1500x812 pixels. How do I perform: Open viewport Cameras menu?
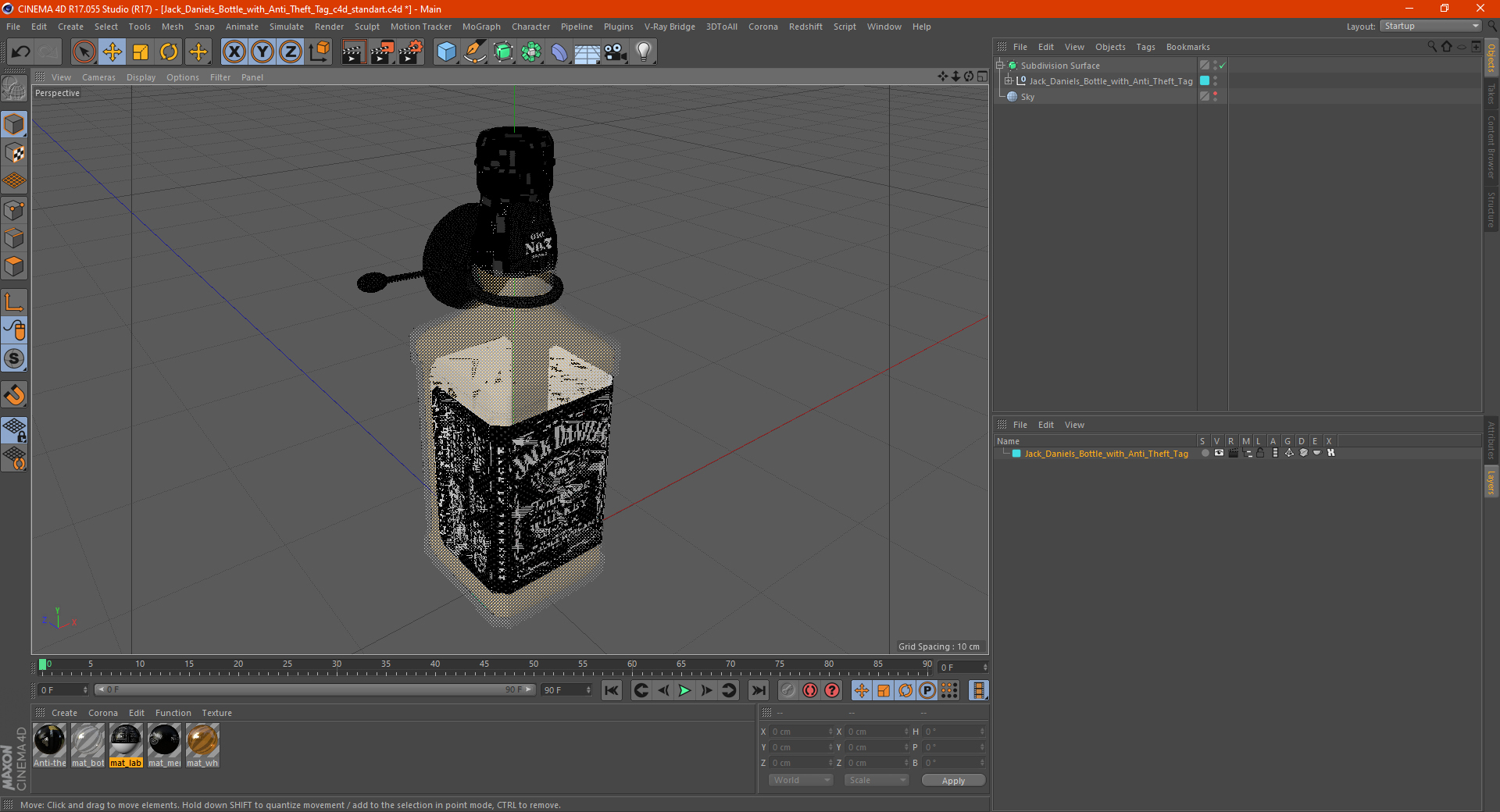[98, 77]
